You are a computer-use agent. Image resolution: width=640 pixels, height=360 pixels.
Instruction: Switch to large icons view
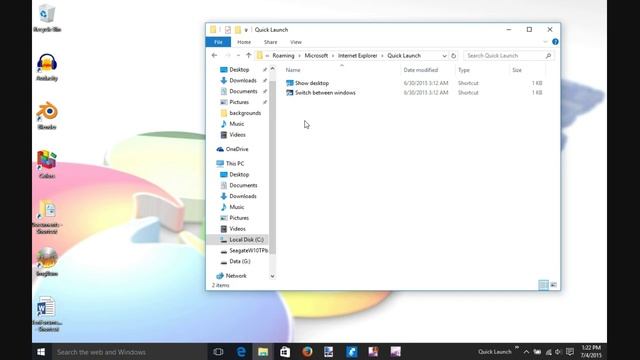point(553,285)
